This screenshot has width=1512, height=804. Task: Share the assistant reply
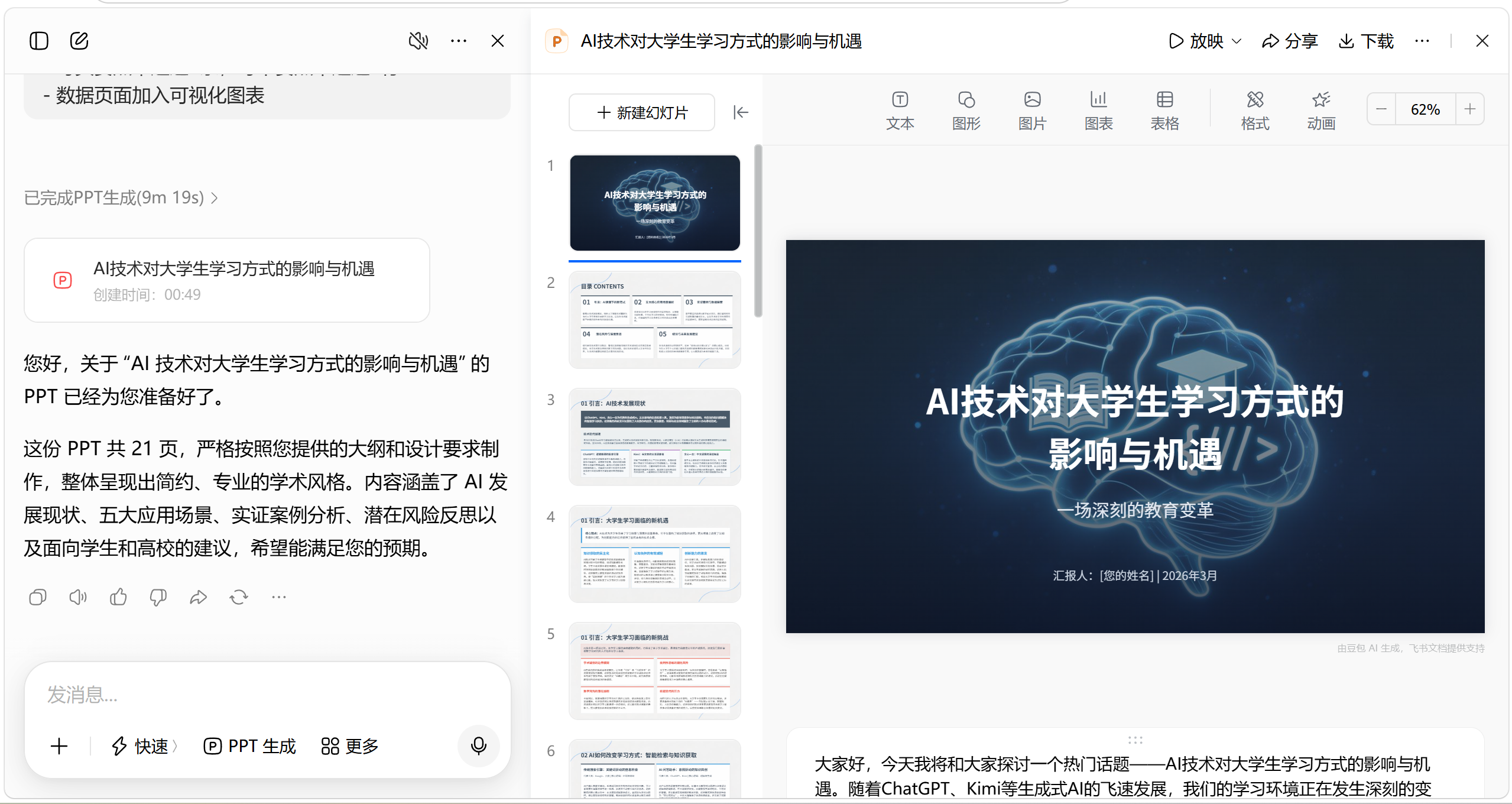[x=199, y=597]
